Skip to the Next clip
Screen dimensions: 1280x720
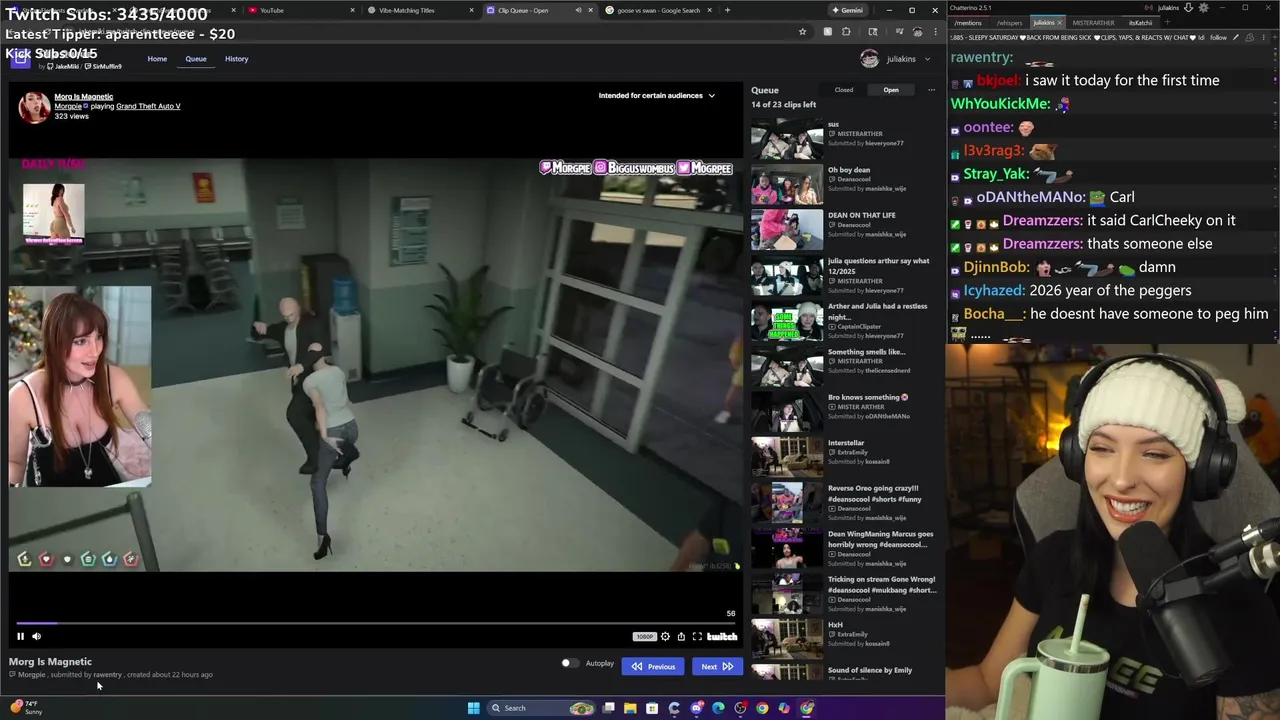(x=717, y=666)
